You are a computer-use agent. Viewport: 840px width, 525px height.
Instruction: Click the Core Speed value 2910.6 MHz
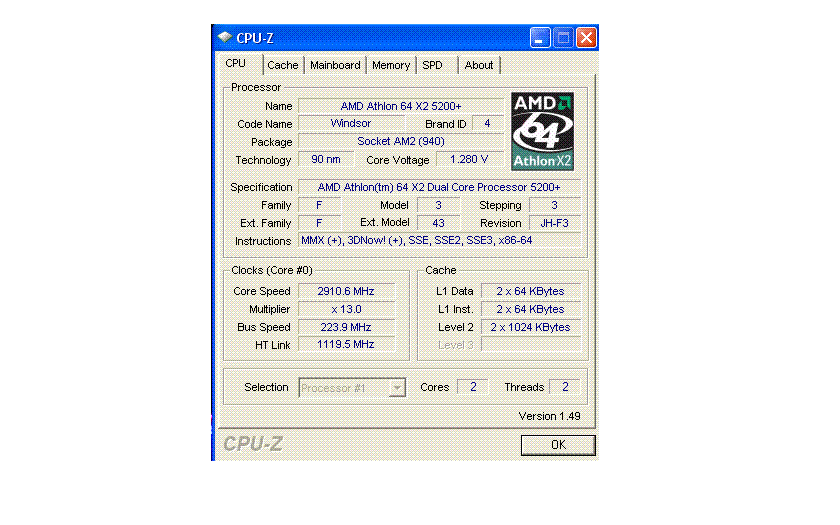coord(346,291)
